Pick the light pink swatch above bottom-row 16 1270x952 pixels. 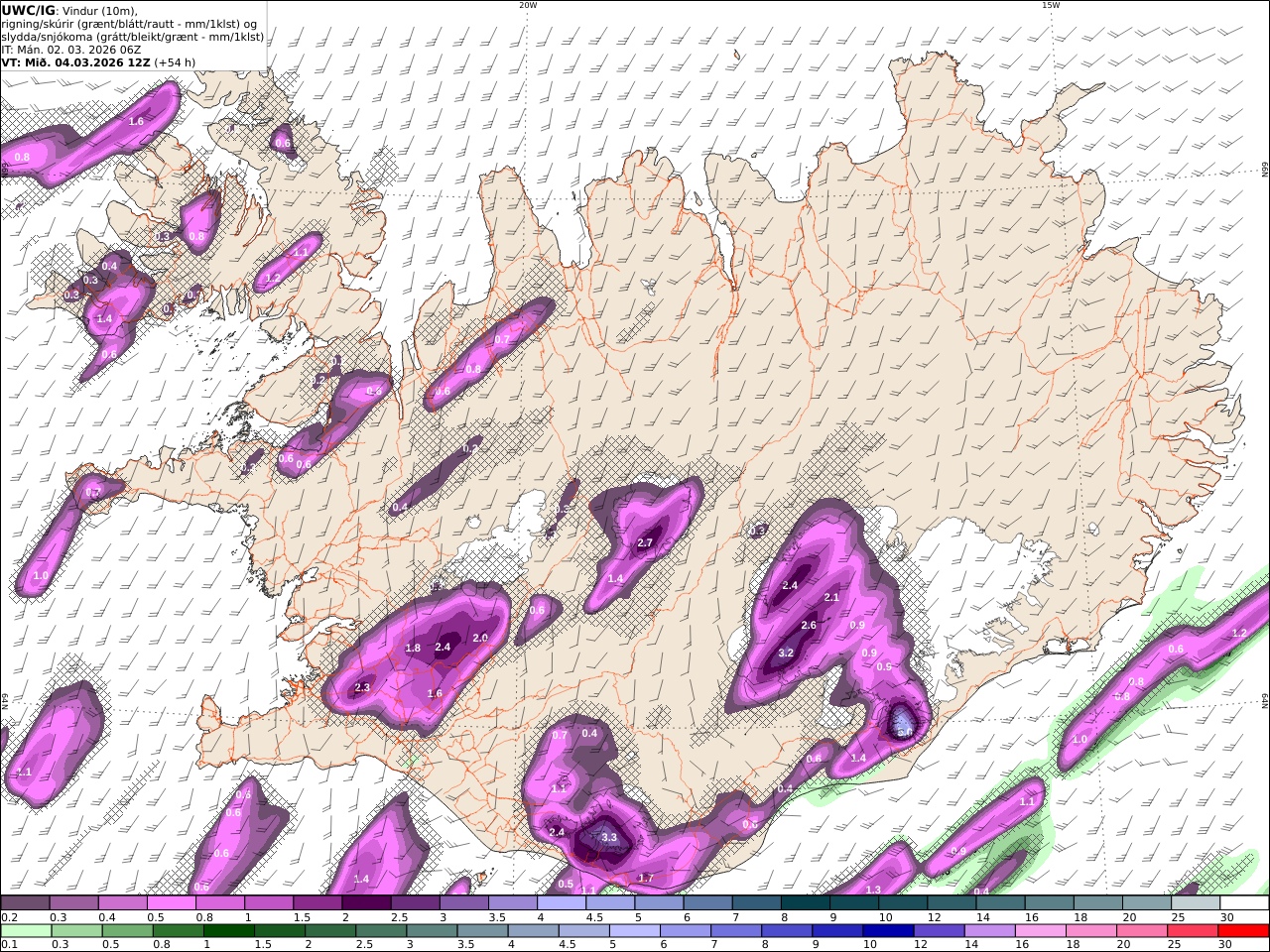pyautogui.click(x=1040, y=931)
